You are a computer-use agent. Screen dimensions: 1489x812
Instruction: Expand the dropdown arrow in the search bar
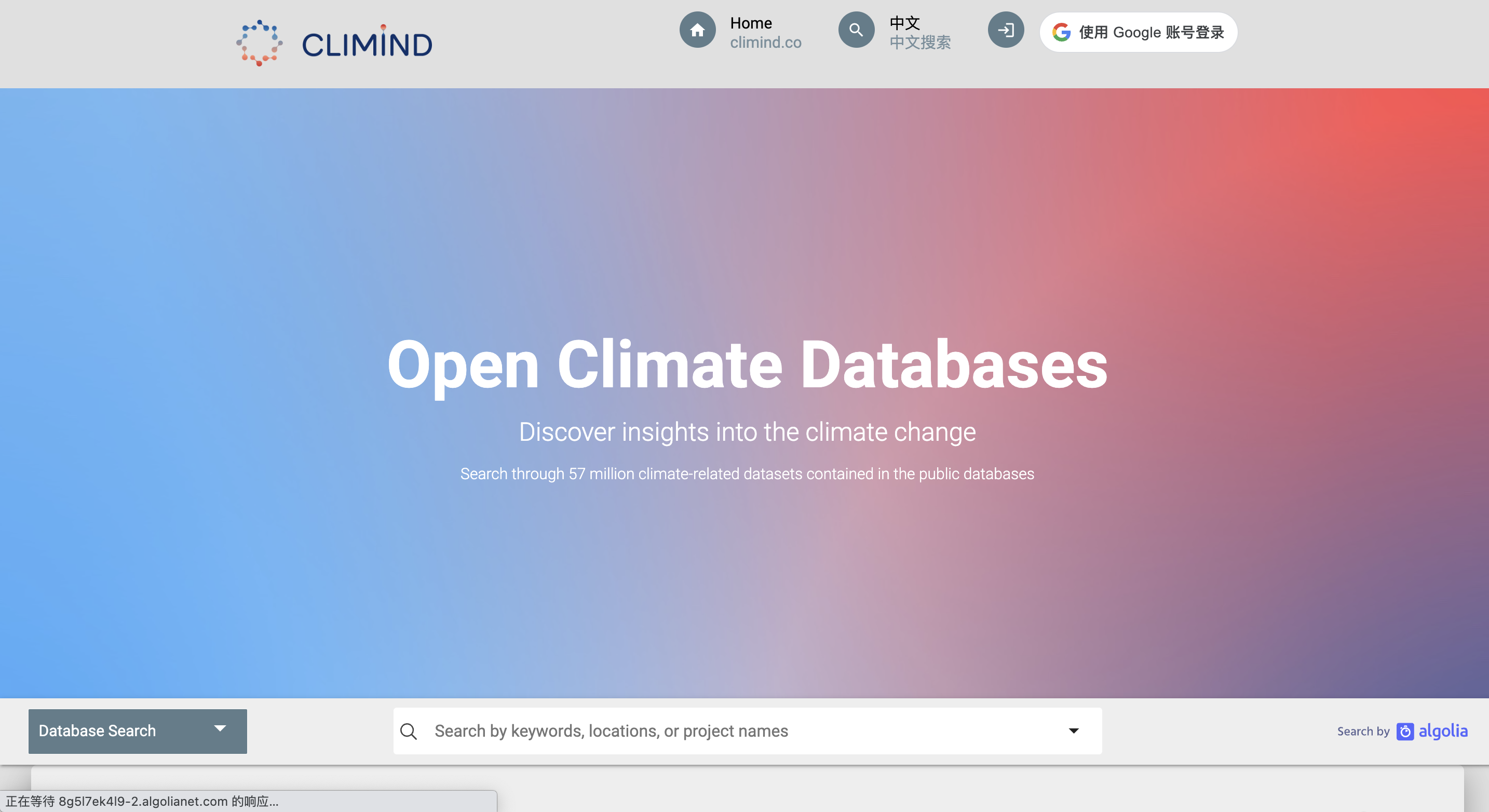coord(1073,730)
